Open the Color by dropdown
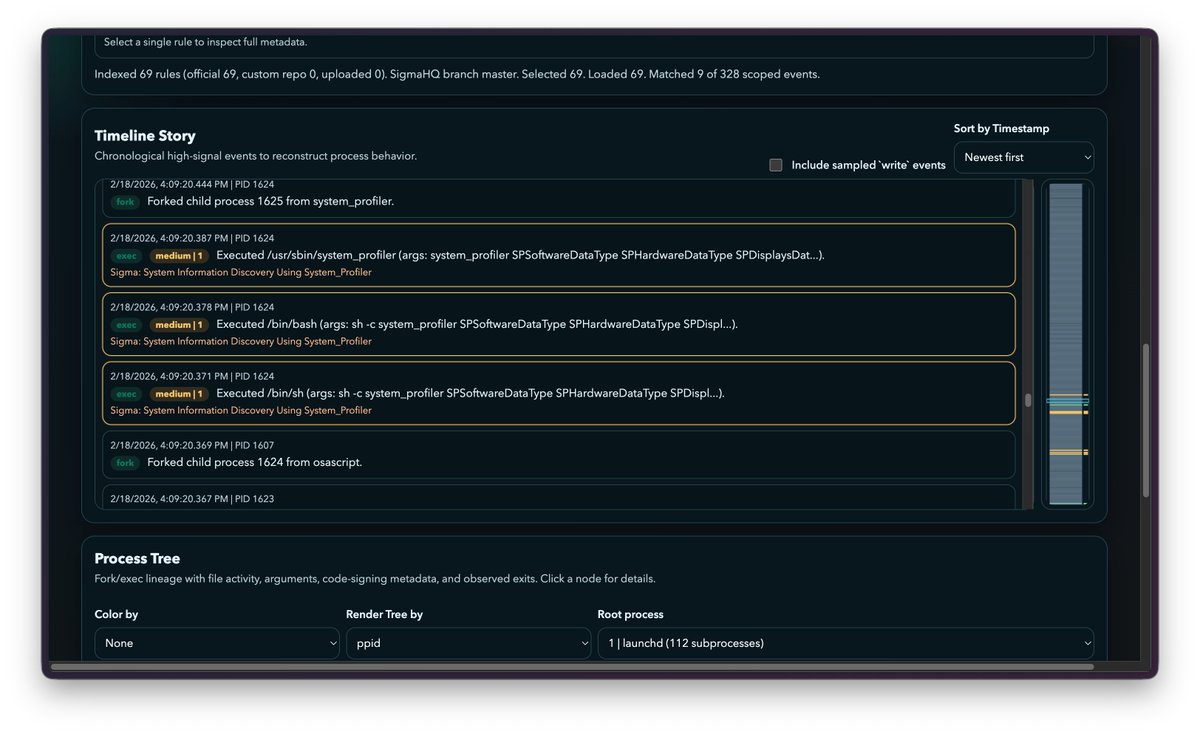Screen dimensions: 1200x734 click(x=217, y=643)
